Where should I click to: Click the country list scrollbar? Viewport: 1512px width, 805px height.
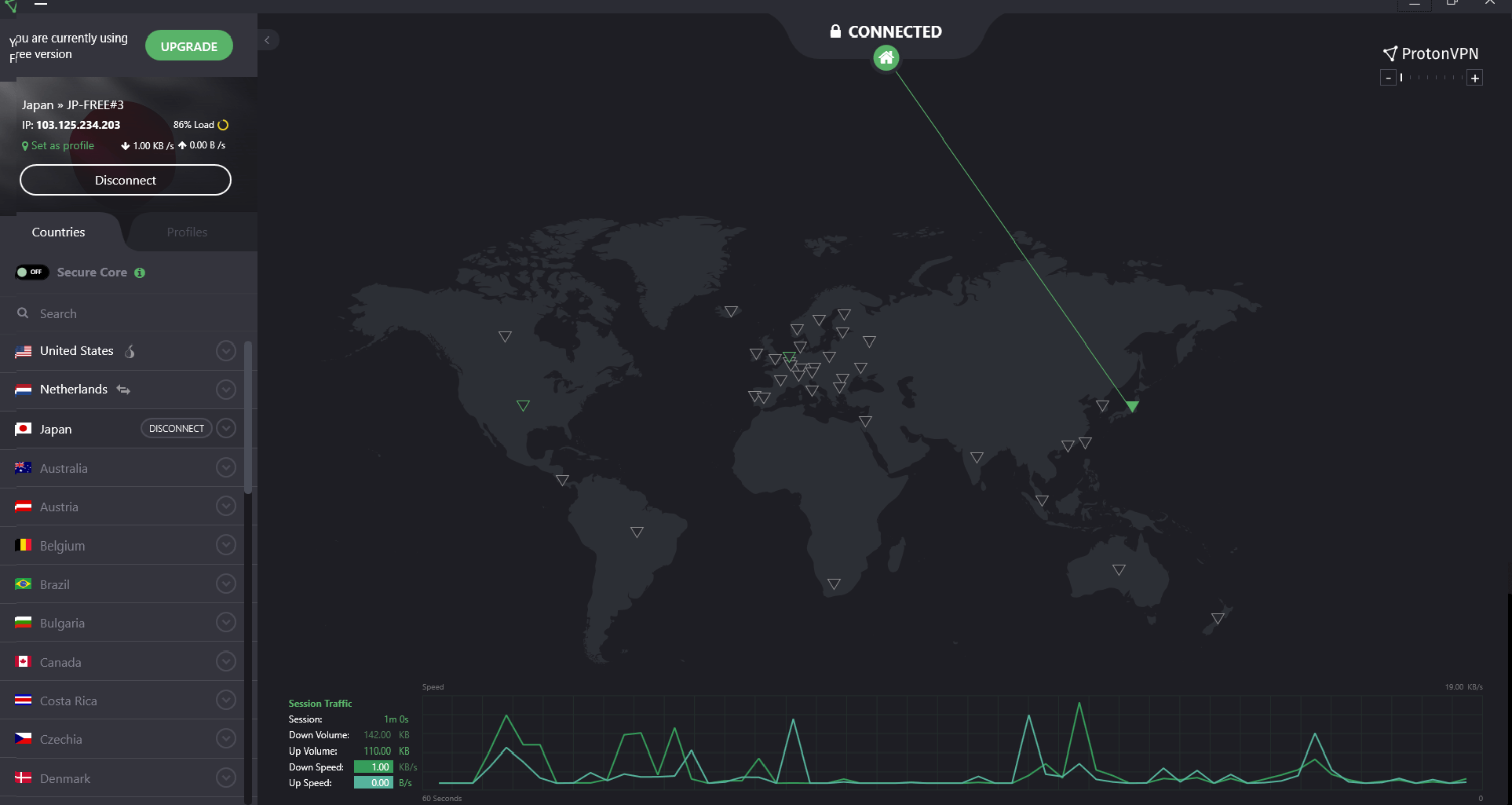pyautogui.click(x=248, y=416)
